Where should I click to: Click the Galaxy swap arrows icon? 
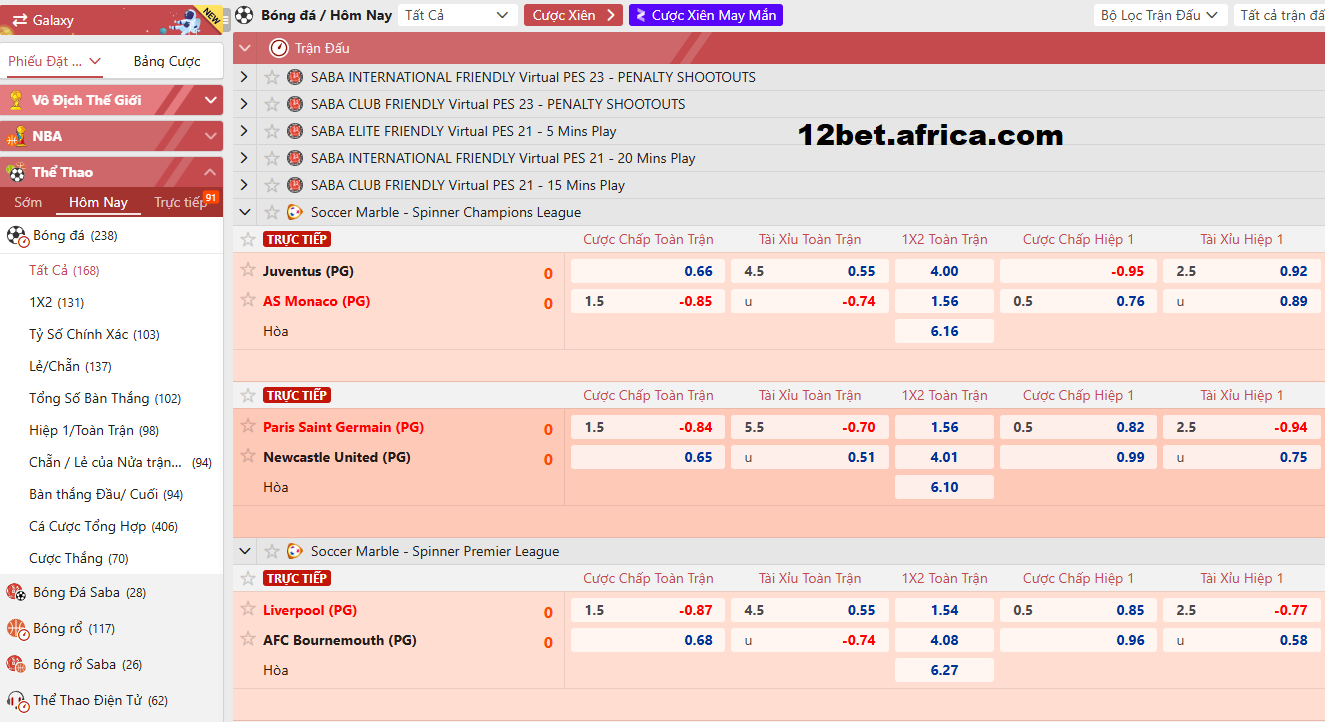[21, 20]
